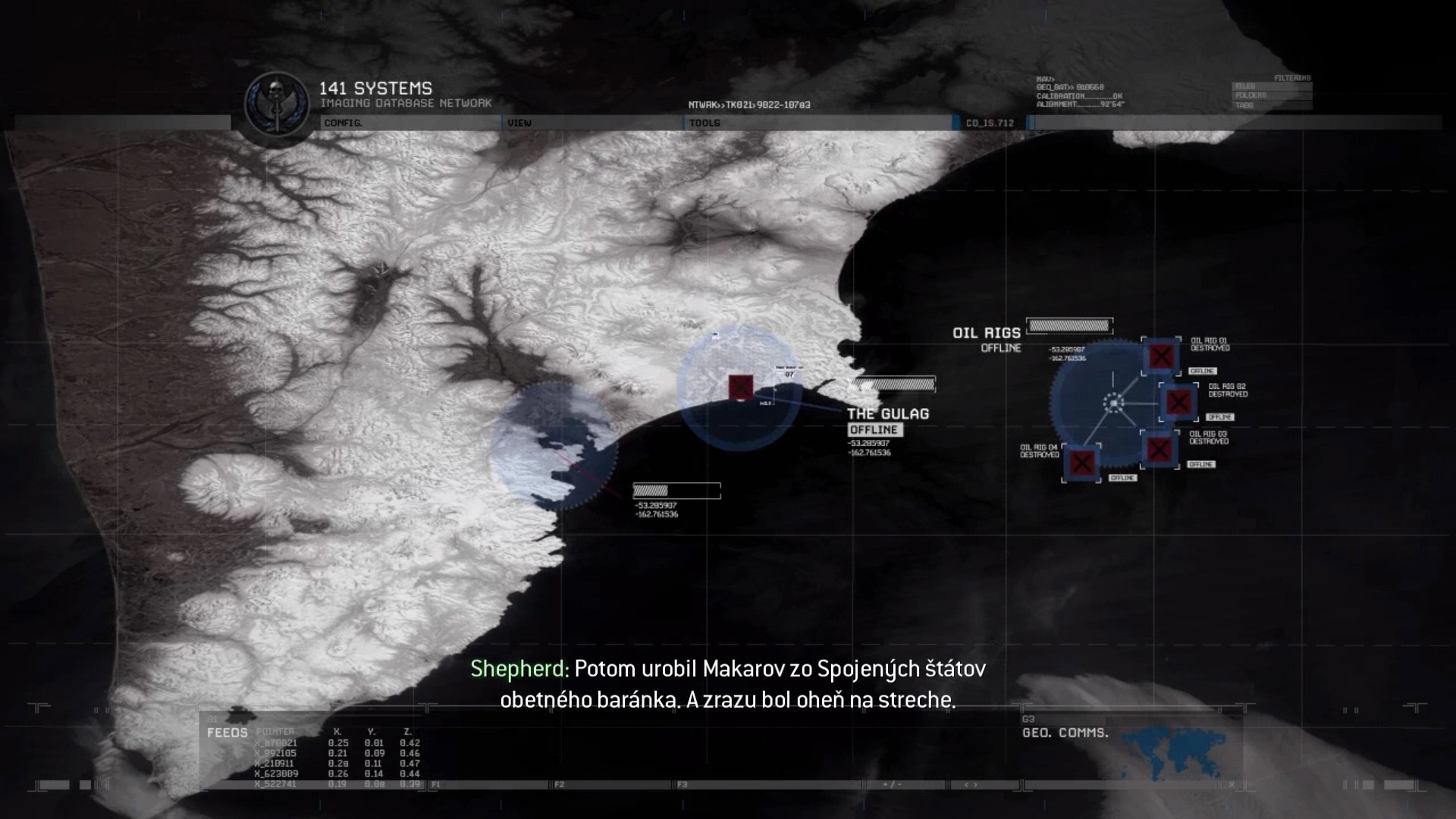Viewport: 1456px width, 819px height.
Task: Click coordinates below The Gulag OFFLINE badge
Action: coord(869,447)
